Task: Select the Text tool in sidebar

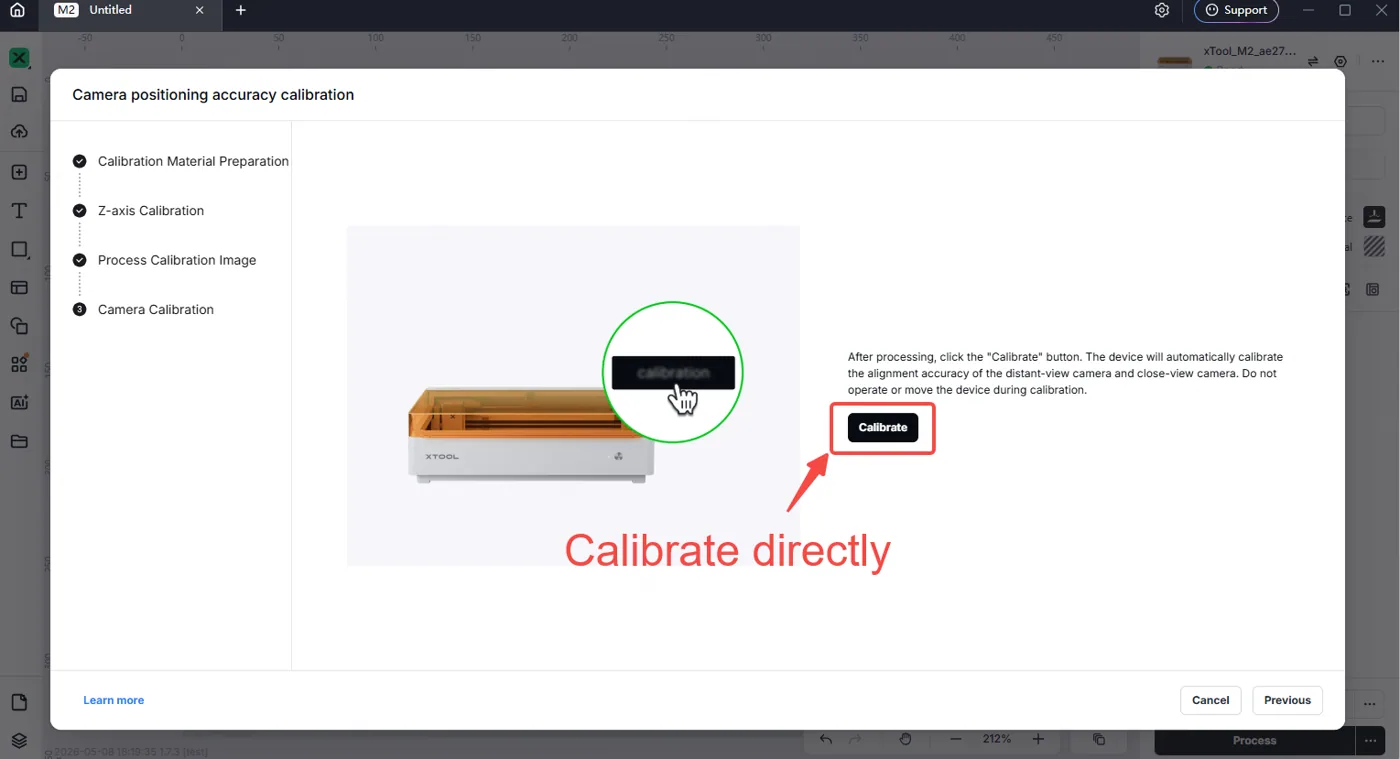Action: click(x=19, y=211)
